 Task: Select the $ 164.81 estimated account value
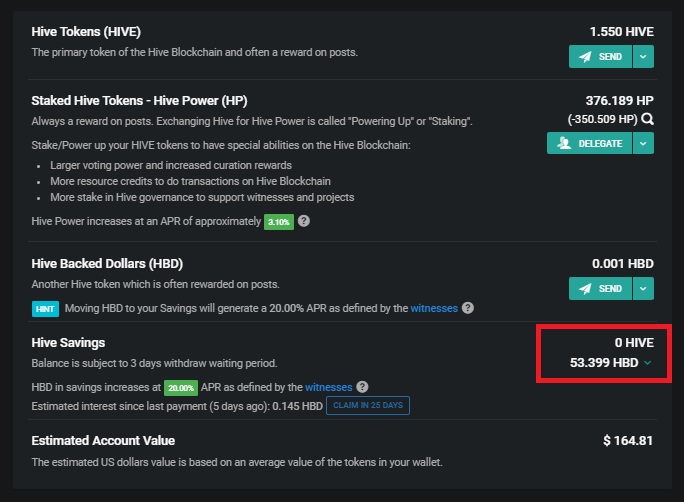(628, 441)
